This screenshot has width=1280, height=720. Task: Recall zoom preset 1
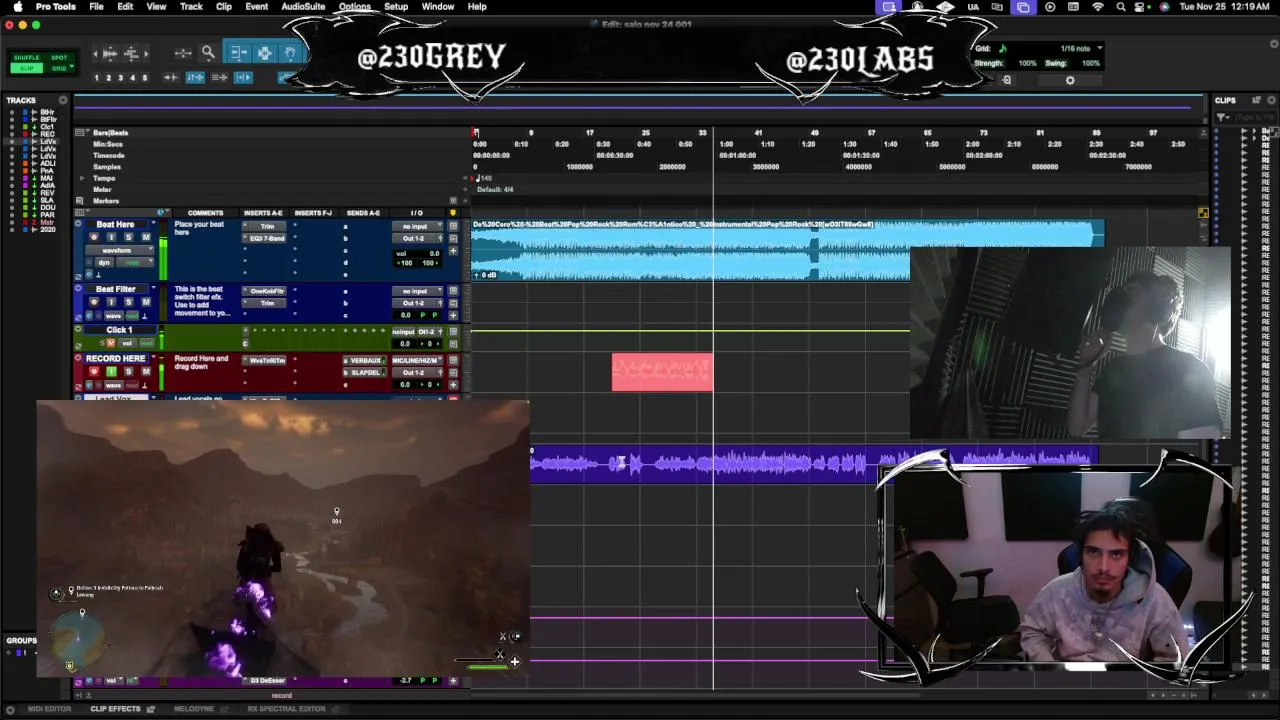pos(97,78)
